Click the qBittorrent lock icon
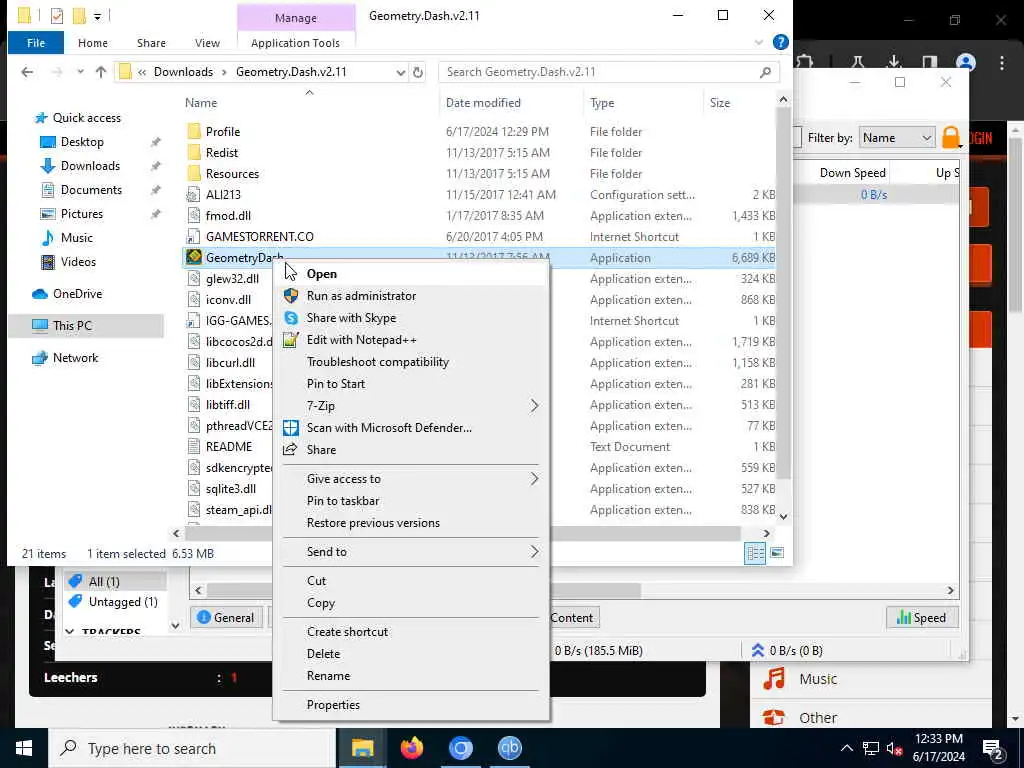This screenshot has height=768, width=1024. click(x=951, y=137)
